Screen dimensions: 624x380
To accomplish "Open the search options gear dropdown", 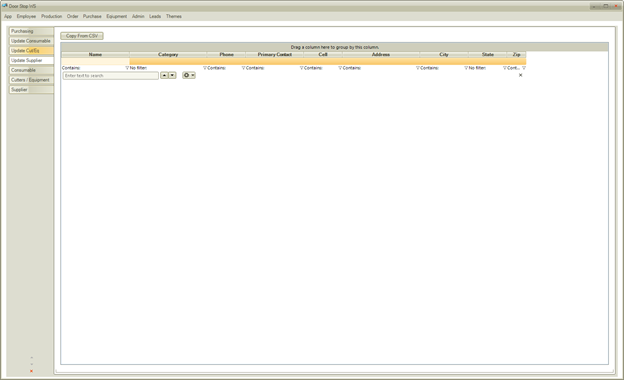I will 189,76.
